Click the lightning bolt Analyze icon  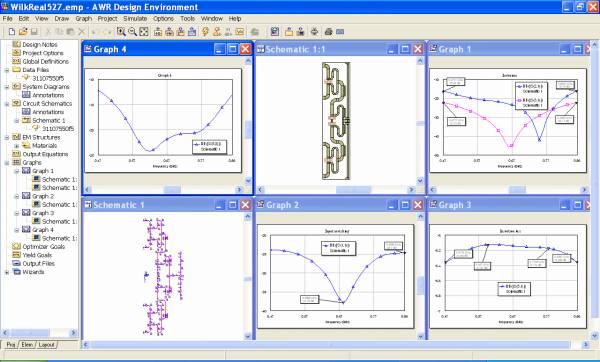point(205,32)
